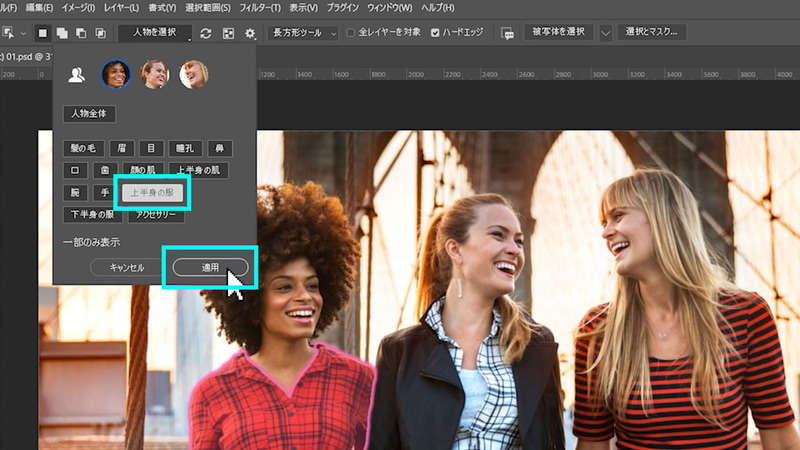This screenshot has width=800, height=450.
Task: Click the refresh object finder icon
Action: click(206, 33)
